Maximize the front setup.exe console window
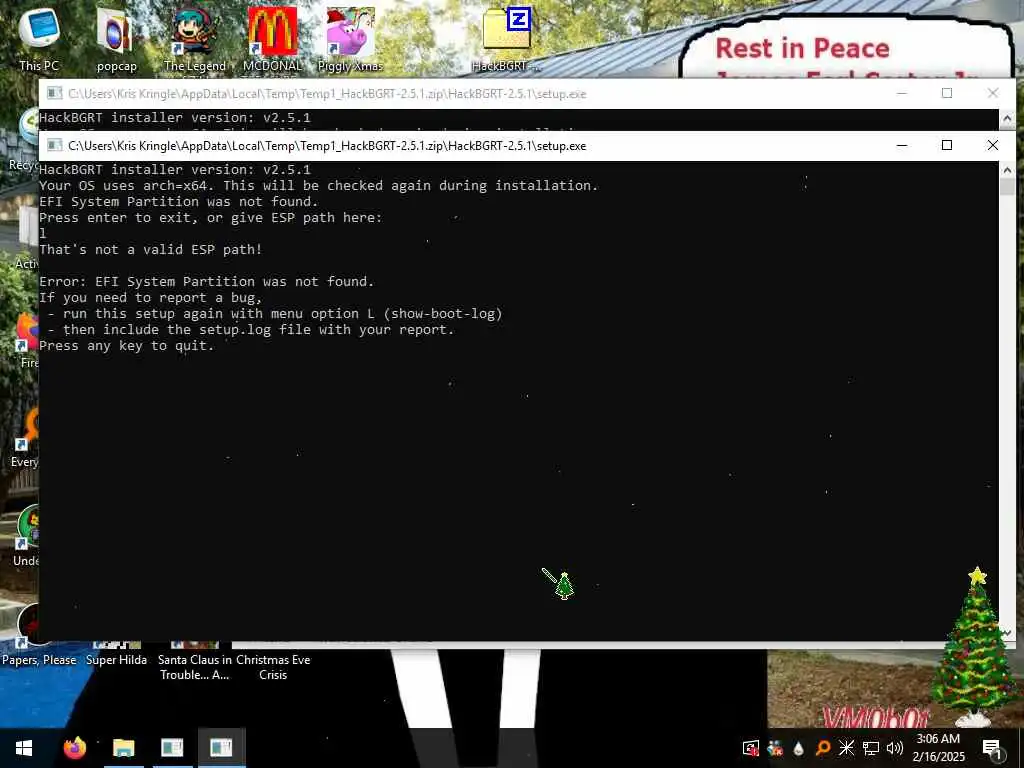Screen dimensions: 1024x768 point(947,145)
